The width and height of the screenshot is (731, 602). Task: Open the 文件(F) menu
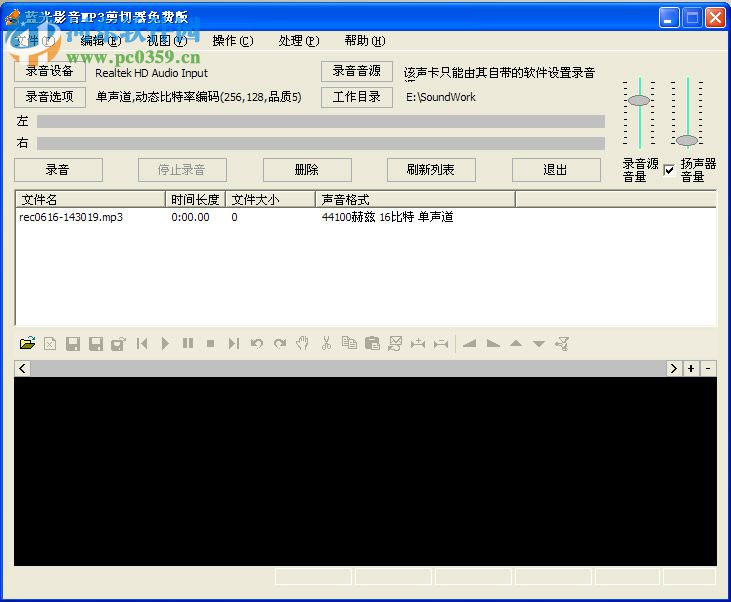coord(34,41)
